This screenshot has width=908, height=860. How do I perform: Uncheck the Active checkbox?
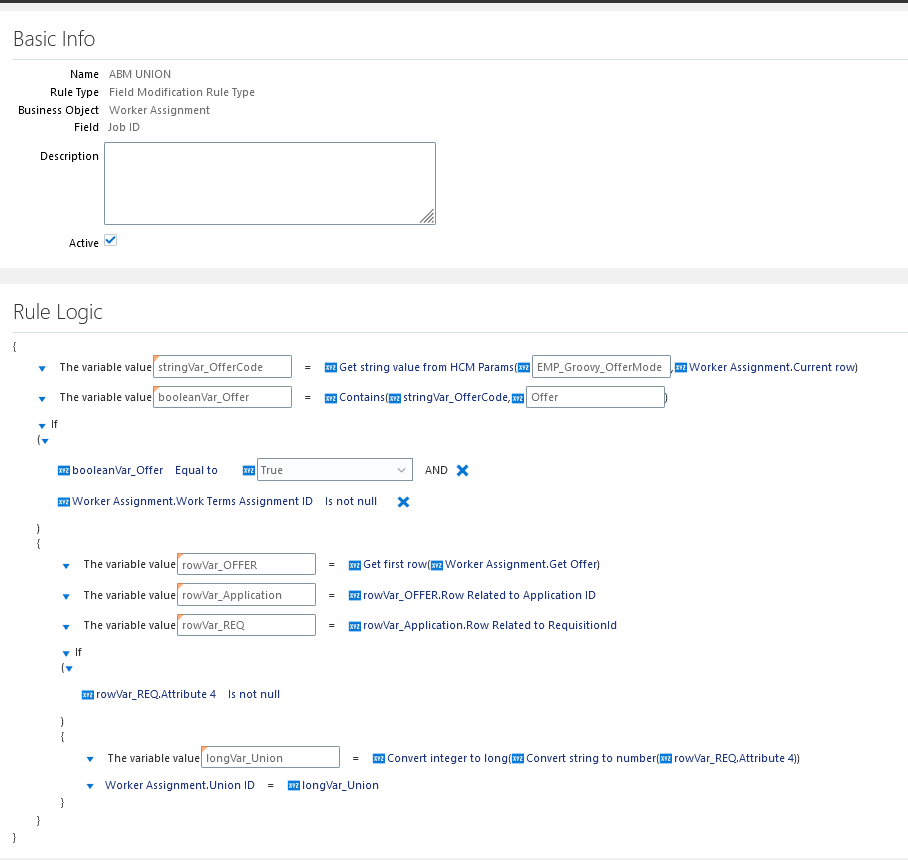111,240
